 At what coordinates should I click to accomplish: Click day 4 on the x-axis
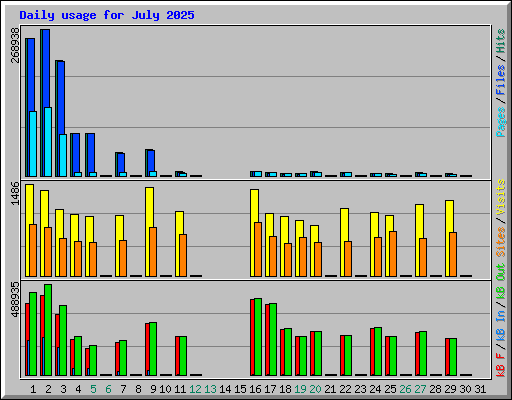(x=78, y=389)
